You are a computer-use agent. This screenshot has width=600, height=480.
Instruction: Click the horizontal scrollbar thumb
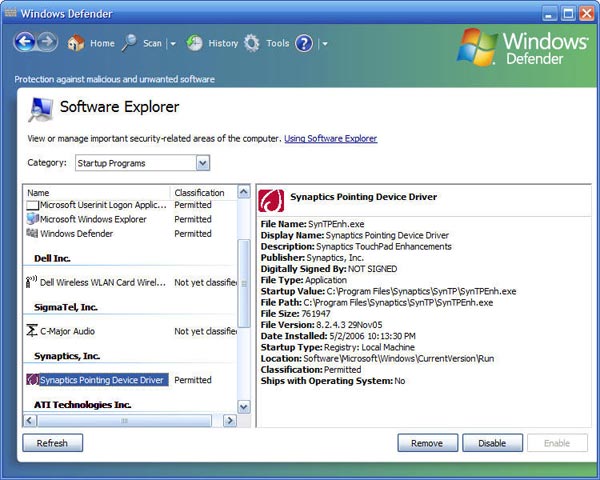(x=124, y=421)
